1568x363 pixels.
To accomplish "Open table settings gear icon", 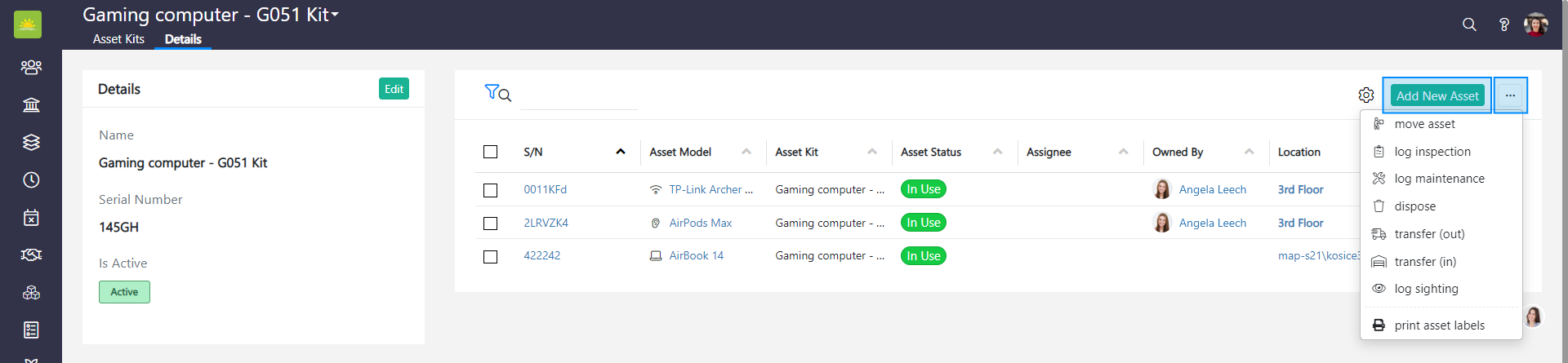I will pos(1365,95).
